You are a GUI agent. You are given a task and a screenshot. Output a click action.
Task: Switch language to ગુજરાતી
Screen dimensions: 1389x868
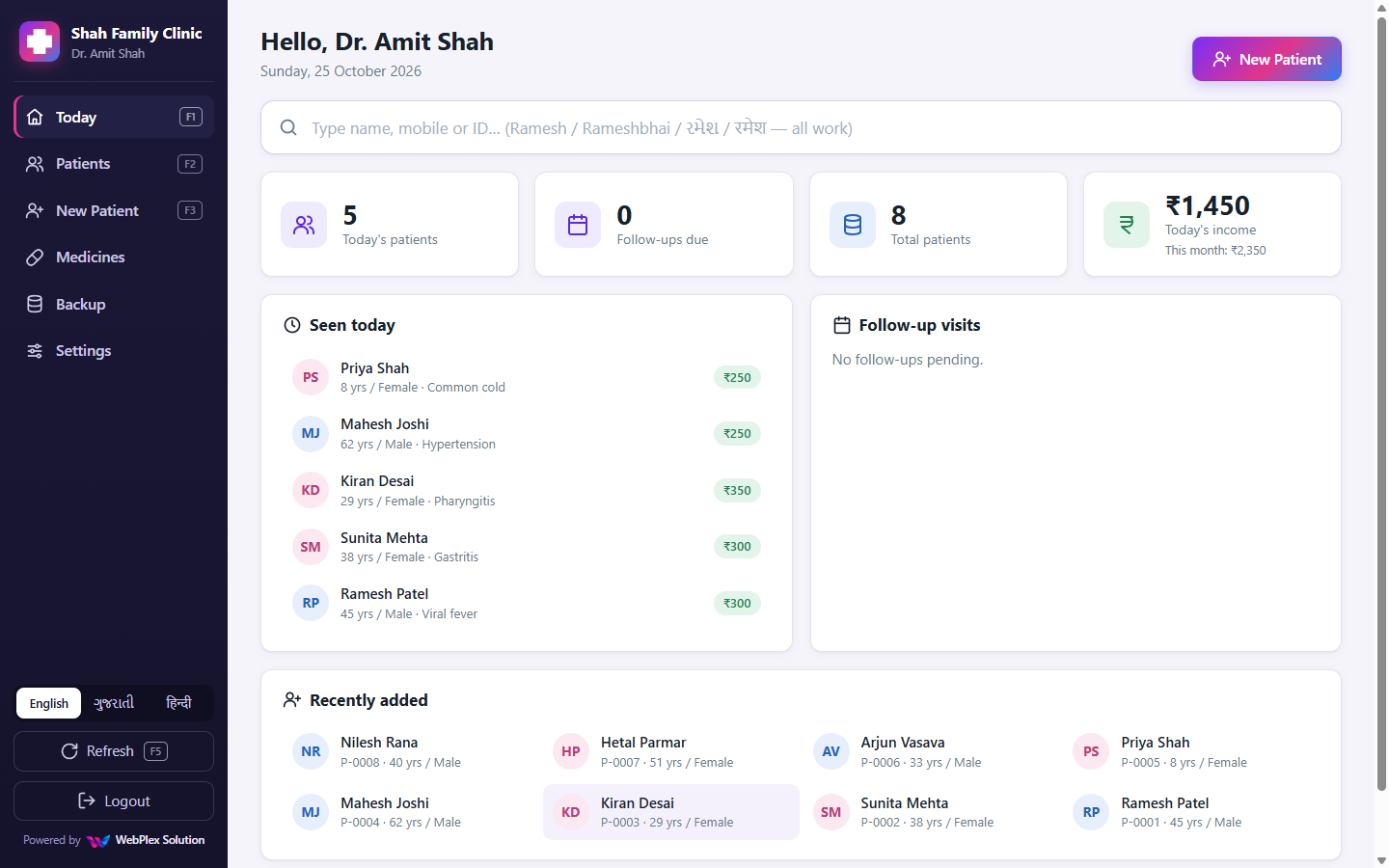[114, 703]
